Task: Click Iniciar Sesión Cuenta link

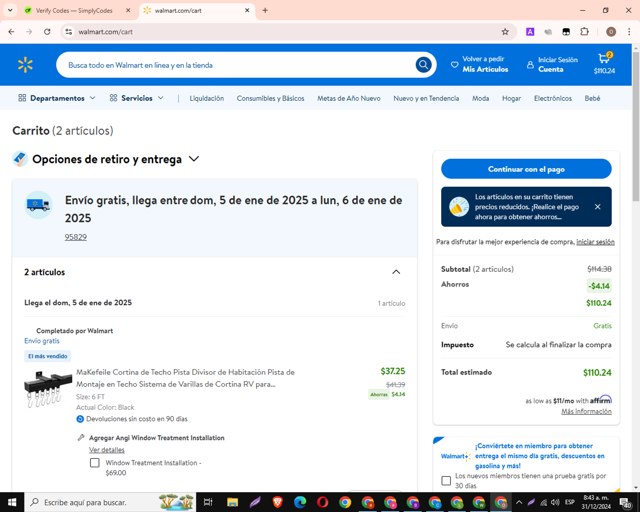Action: pyautogui.click(x=553, y=65)
